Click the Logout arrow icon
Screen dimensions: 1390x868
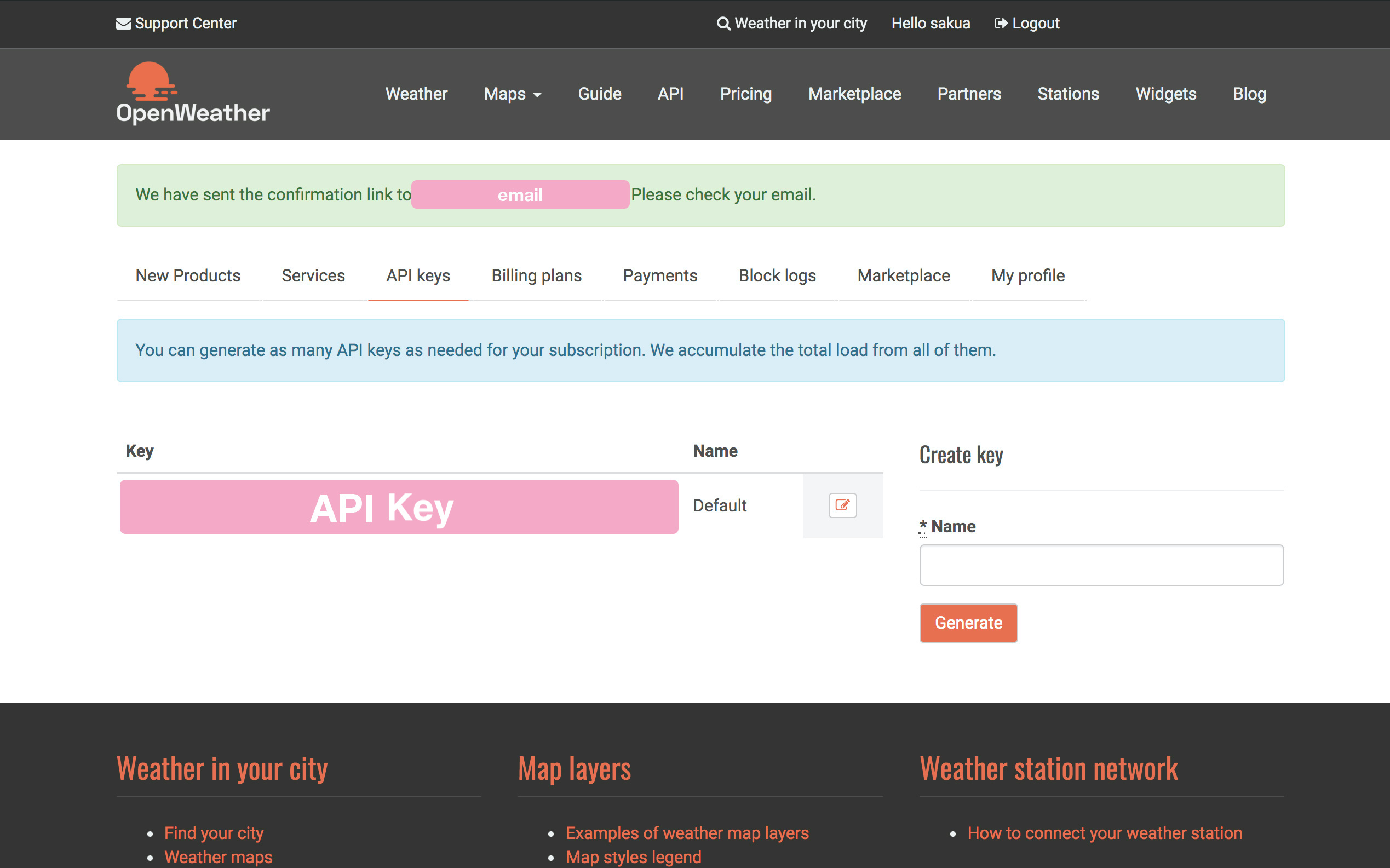point(1001,24)
